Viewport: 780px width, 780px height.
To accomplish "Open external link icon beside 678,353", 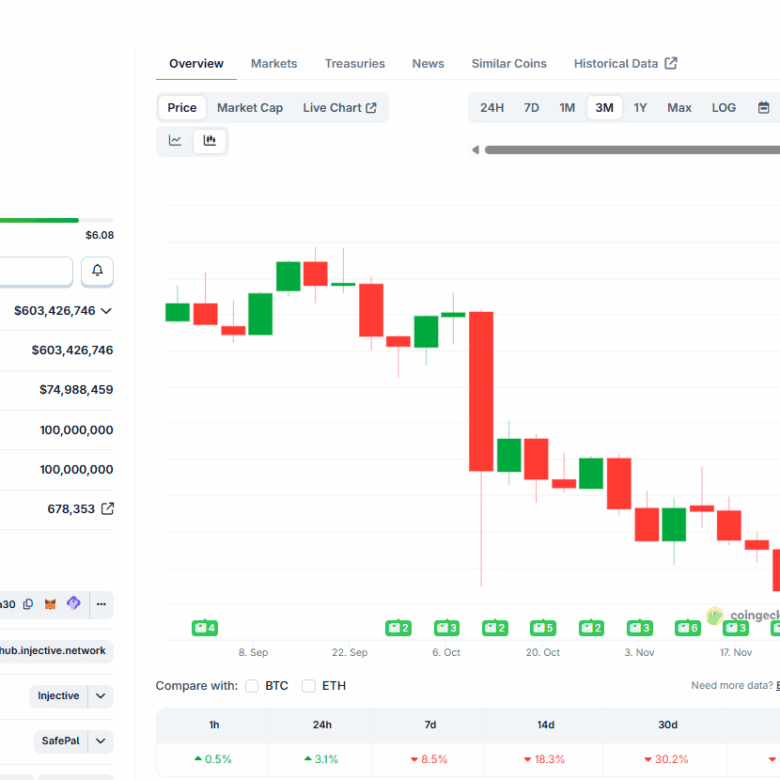I will click(x=107, y=509).
